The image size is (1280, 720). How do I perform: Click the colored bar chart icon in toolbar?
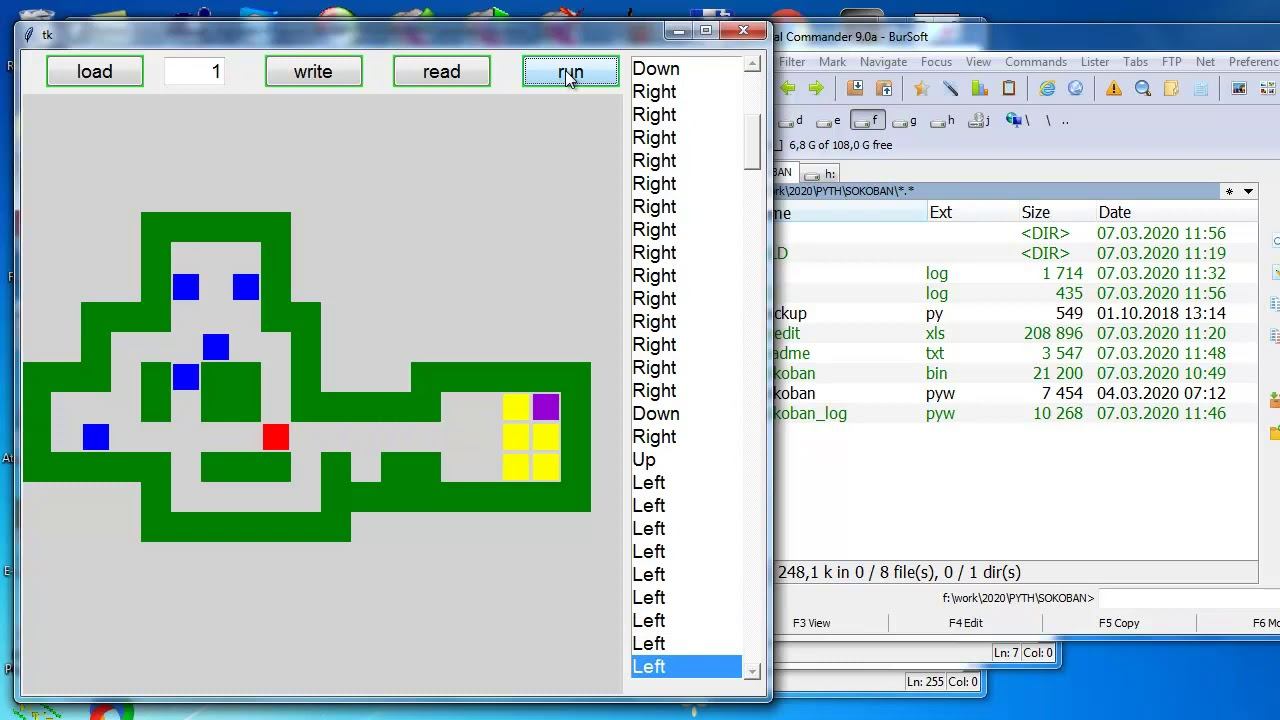pyautogui.click(x=980, y=88)
